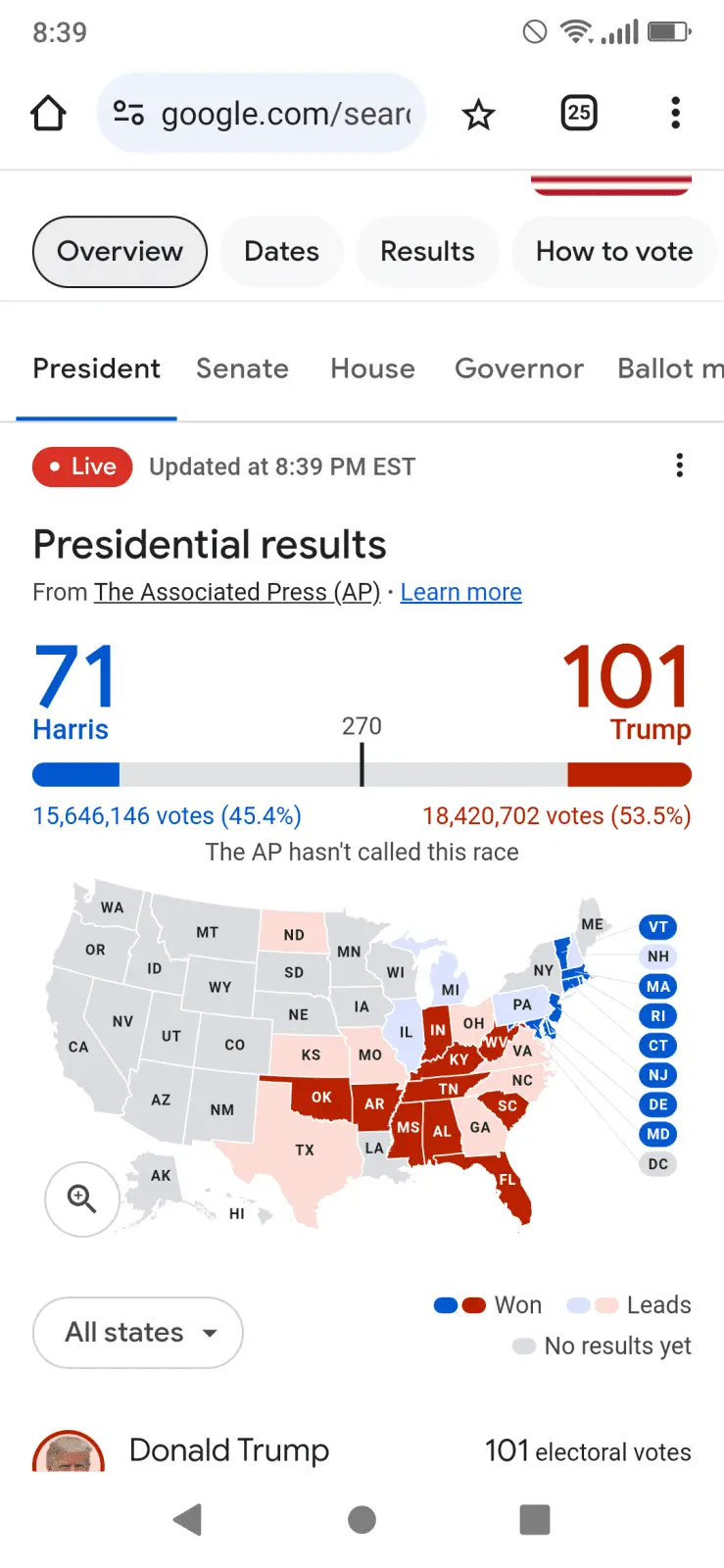Image resolution: width=724 pixels, height=1568 pixels.
Task: Tap the google.com address bar
Action: (x=284, y=114)
